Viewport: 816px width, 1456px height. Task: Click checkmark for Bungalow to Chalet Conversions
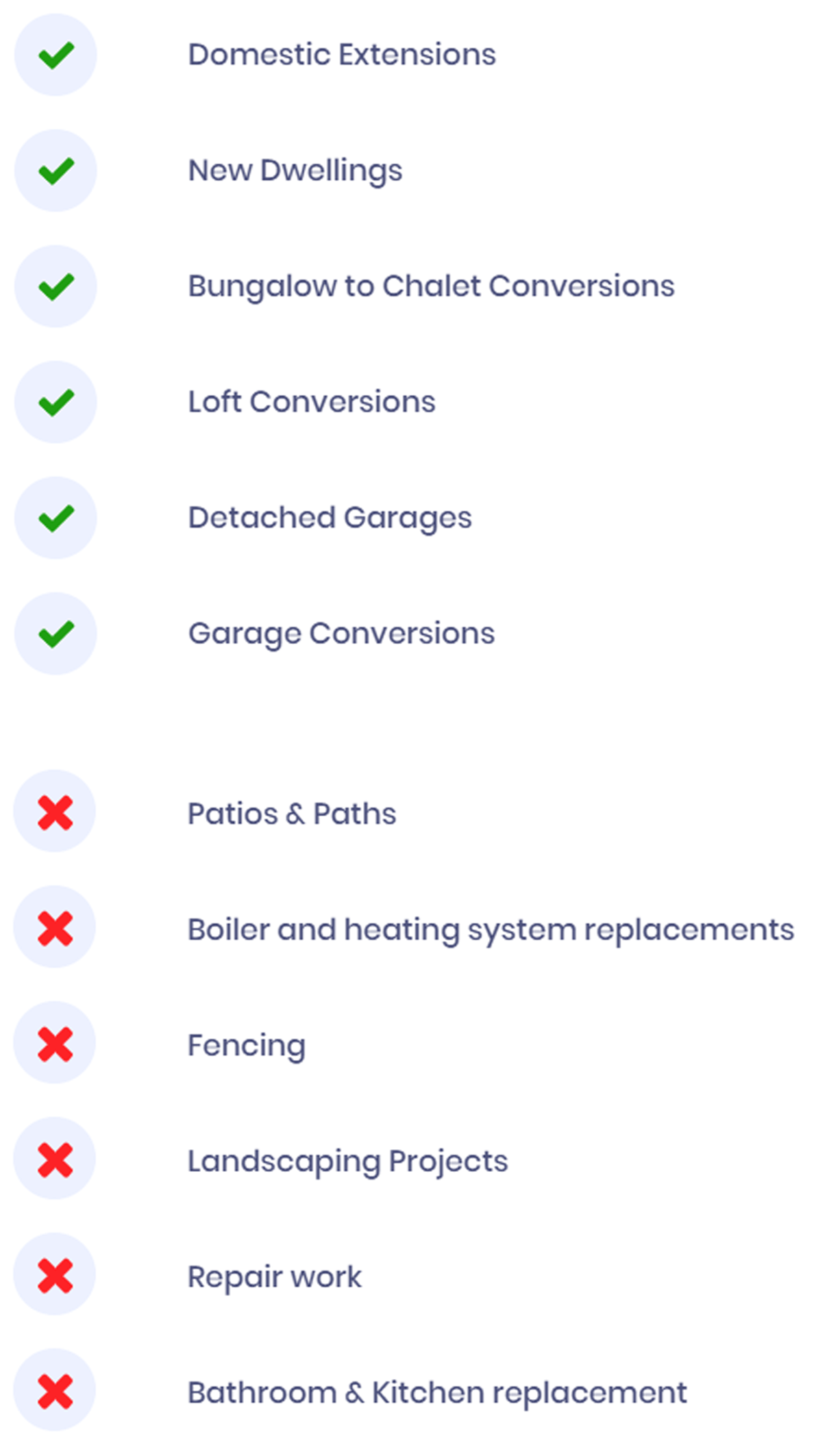click(x=56, y=286)
